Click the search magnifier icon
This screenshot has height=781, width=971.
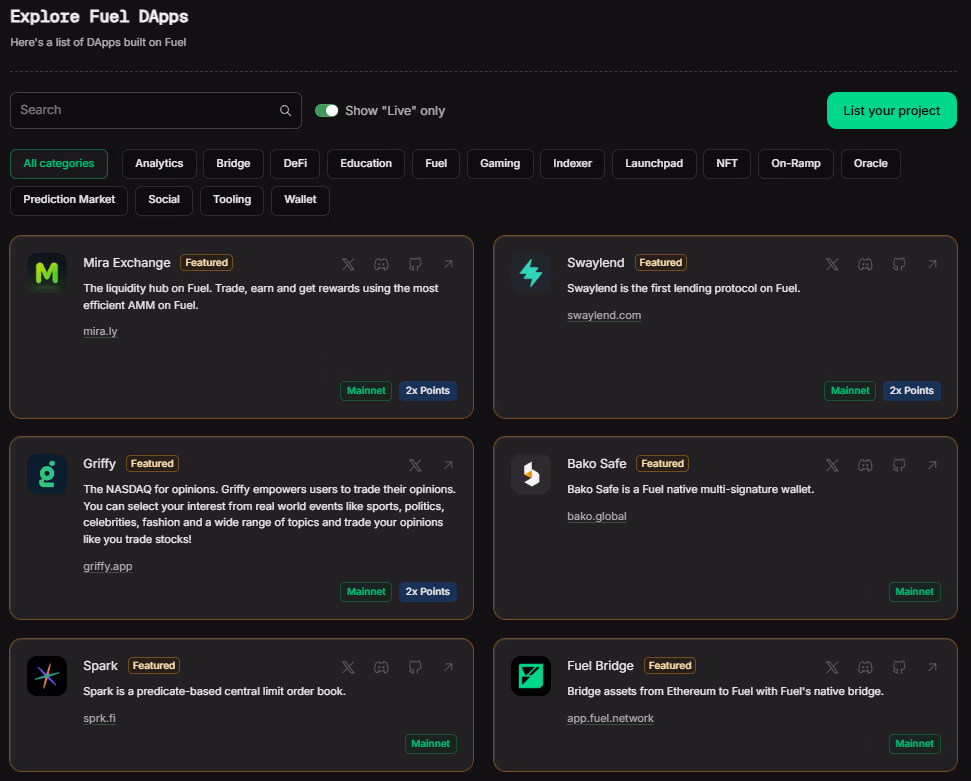coord(286,111)
